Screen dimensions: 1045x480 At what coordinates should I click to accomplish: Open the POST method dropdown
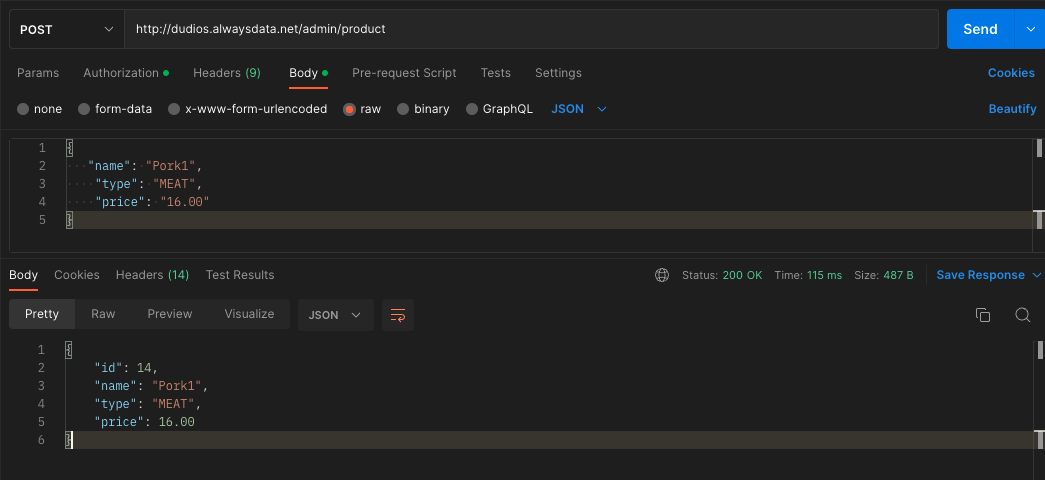tap(67, 29)
